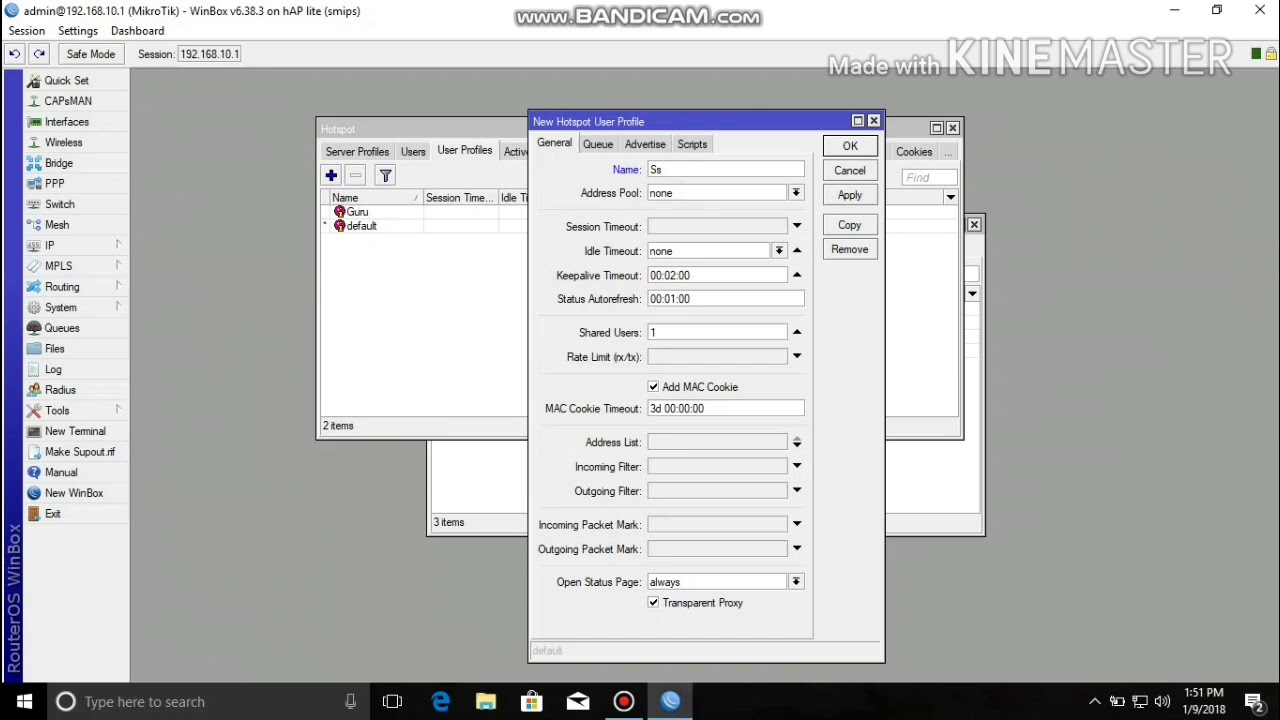1280x720 pixels.
Task: Click OK in New Hotspot User Profile
Action: pos(850,146)
